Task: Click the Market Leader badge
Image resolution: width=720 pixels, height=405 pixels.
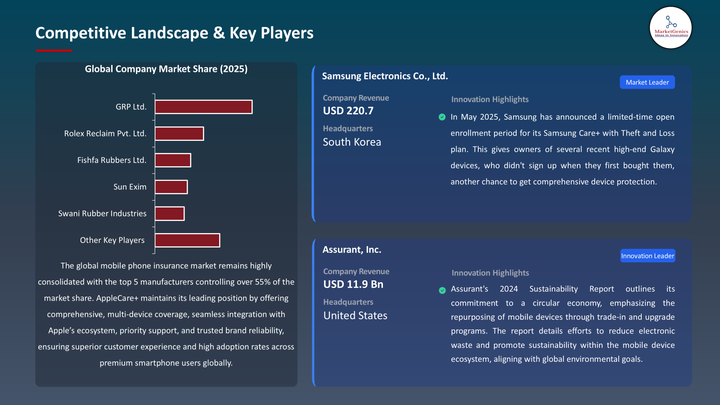Action: coord(647,82)
